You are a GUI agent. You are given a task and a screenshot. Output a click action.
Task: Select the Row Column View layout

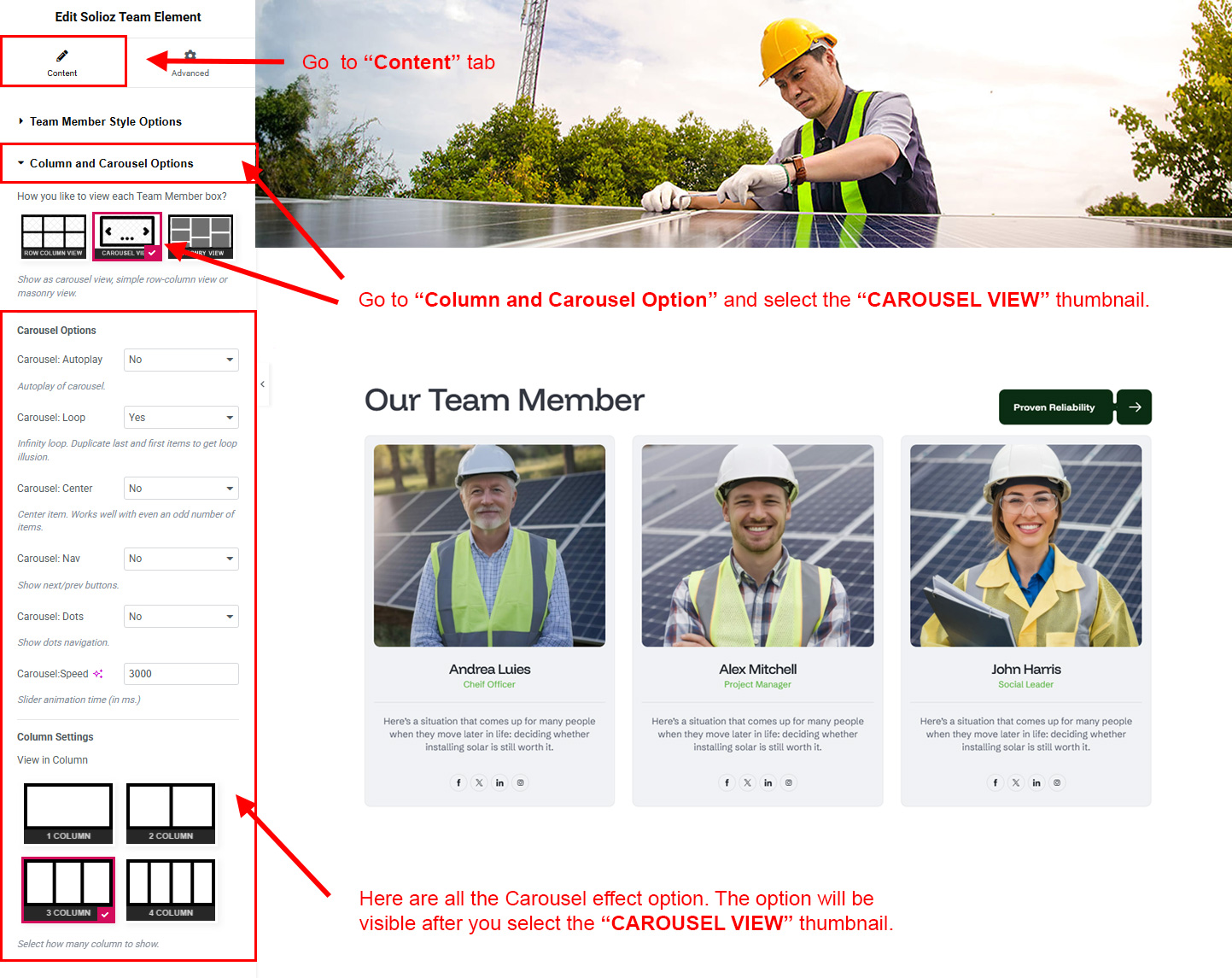point(54,237)
